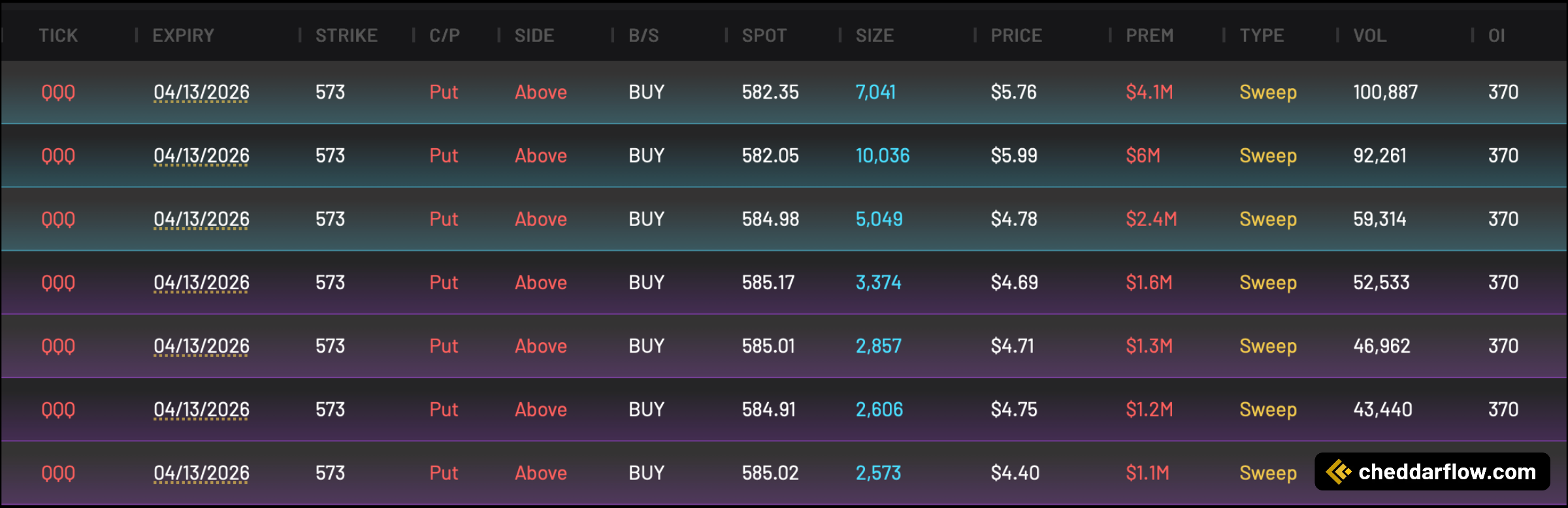Image resolution: width=1568 pixels, height=508 pixels.
Task: Click spot price 585.02
Action: [770, 473]
